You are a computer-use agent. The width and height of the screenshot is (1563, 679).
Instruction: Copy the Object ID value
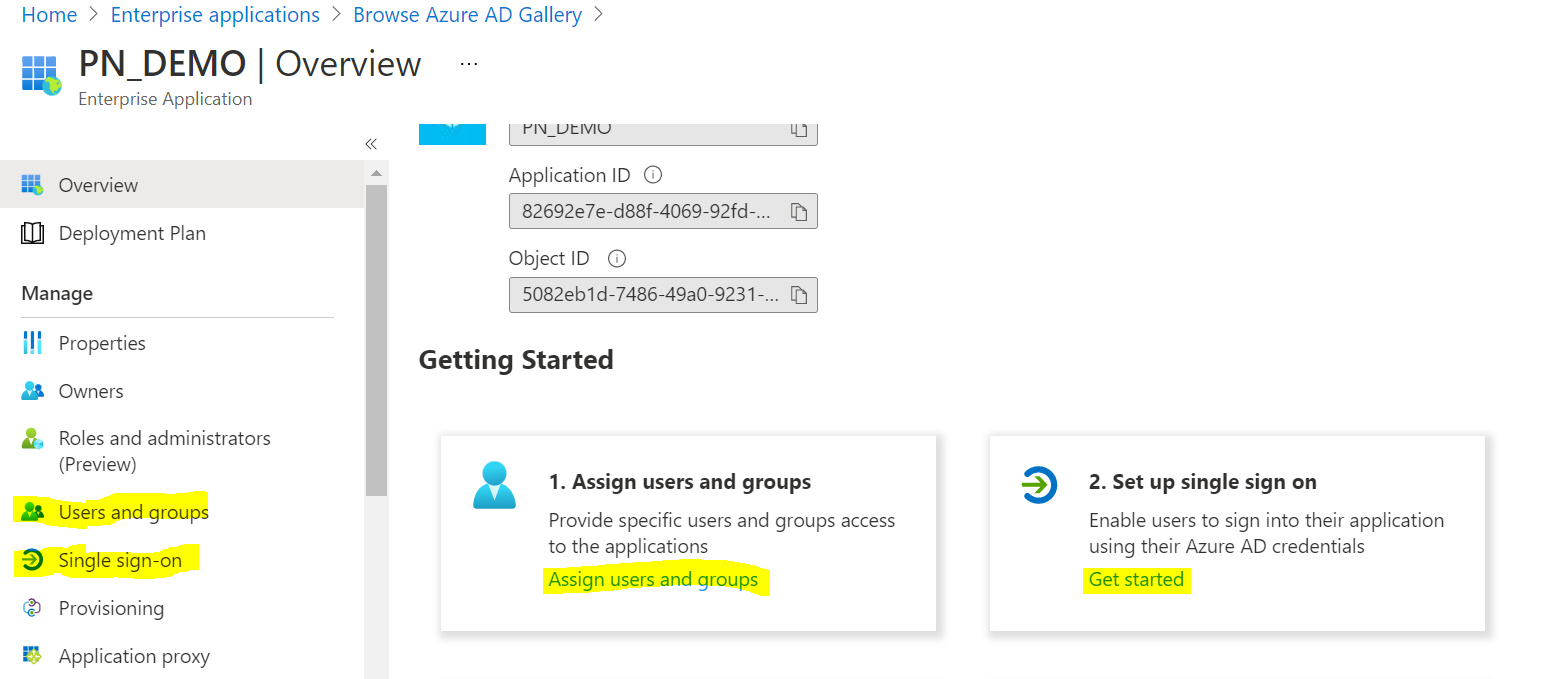pyautogui.click(x=799, y=295)
